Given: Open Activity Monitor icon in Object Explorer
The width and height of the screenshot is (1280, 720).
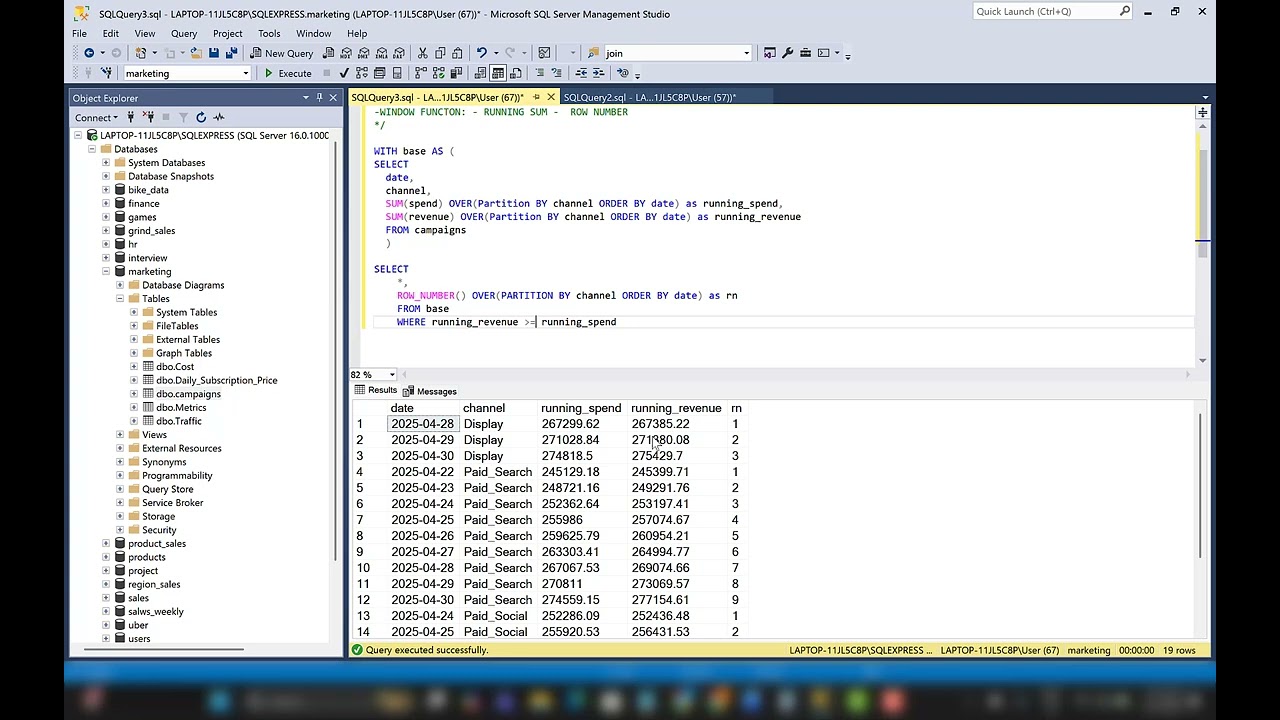Looking at the screenshot, I should (x=219, y=117).
